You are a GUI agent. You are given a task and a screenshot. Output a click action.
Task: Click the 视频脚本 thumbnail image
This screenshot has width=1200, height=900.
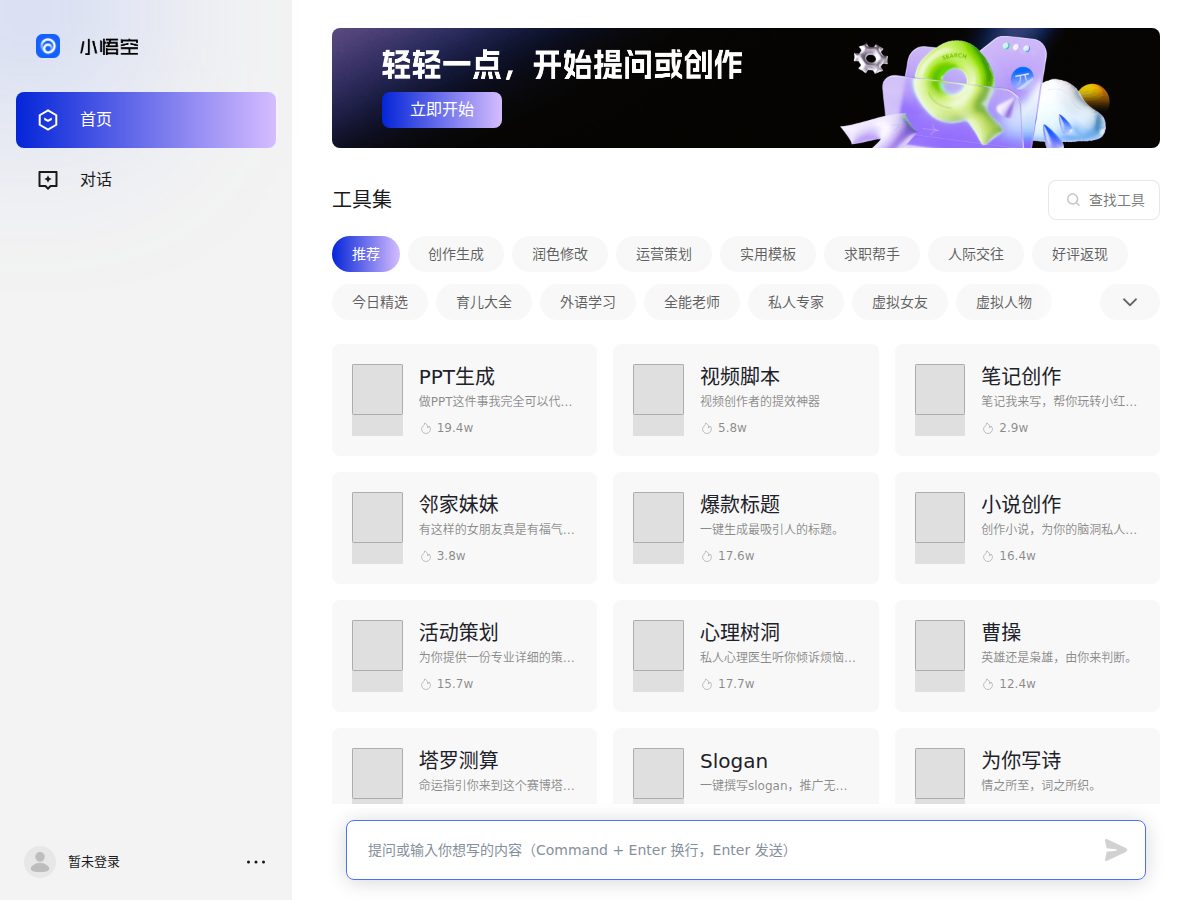[x=659, y=390]
